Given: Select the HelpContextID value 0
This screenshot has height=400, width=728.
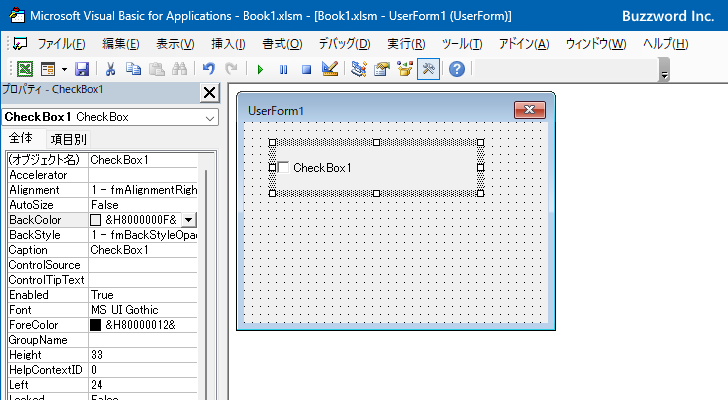Looking at the screenshot, I should pyautogui.click(x=143, y=370).
